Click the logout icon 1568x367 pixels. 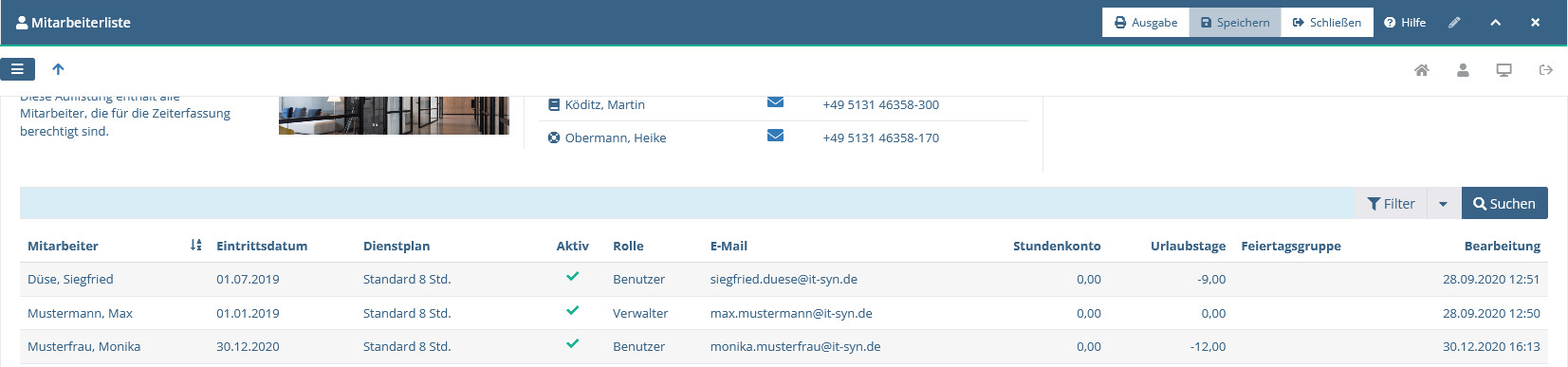tap(1545, 70)
